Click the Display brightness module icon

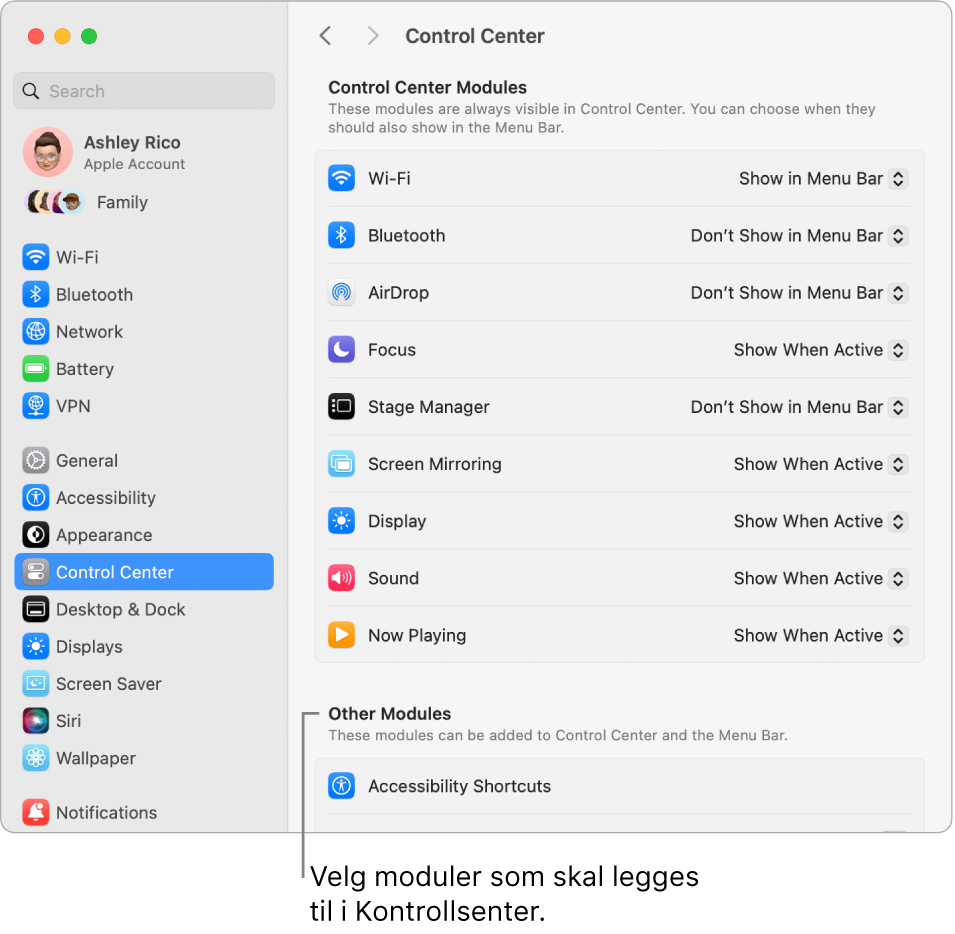pyautogui.click(x=341, y=521)
